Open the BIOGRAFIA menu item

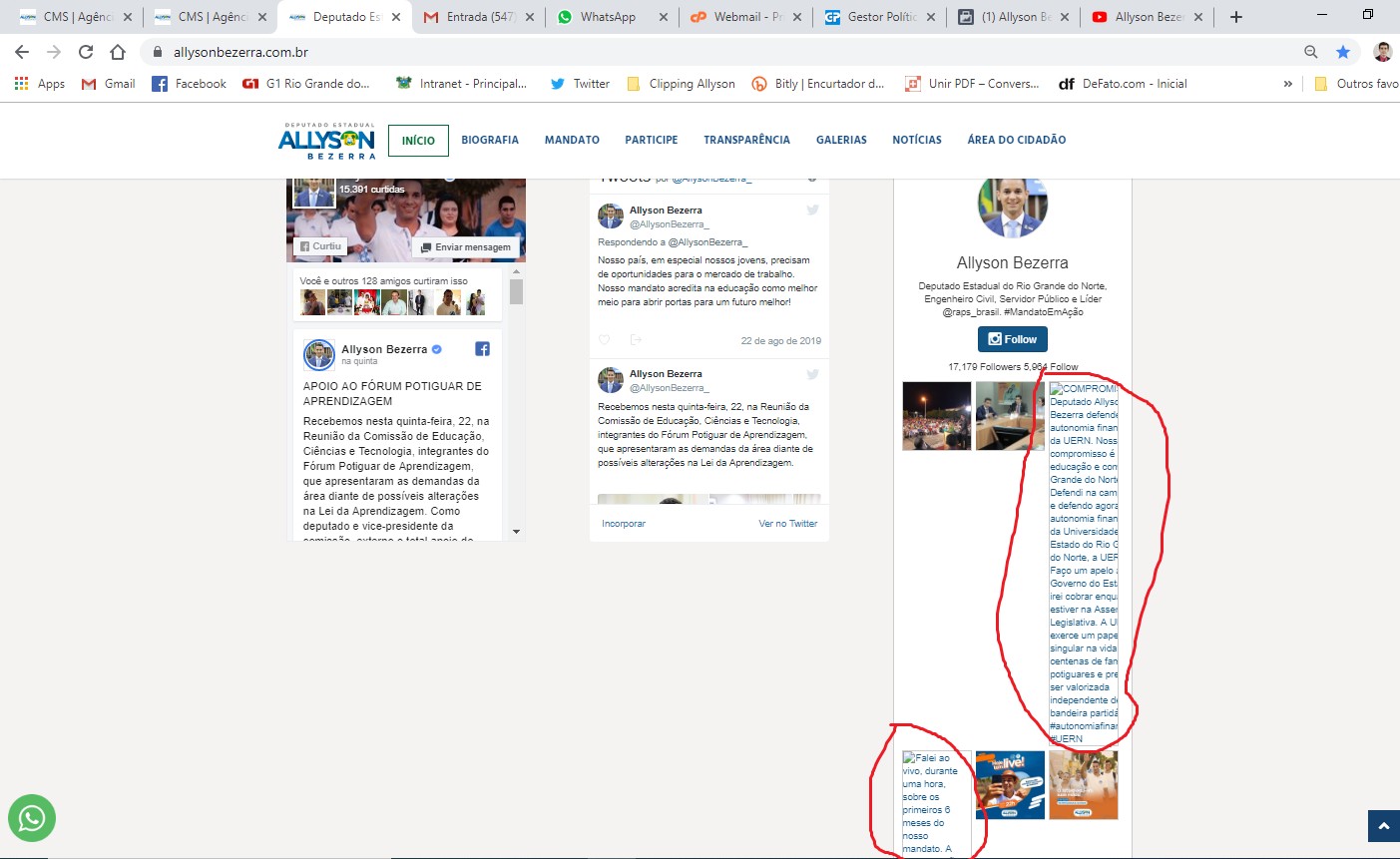[x=490, y=141]
